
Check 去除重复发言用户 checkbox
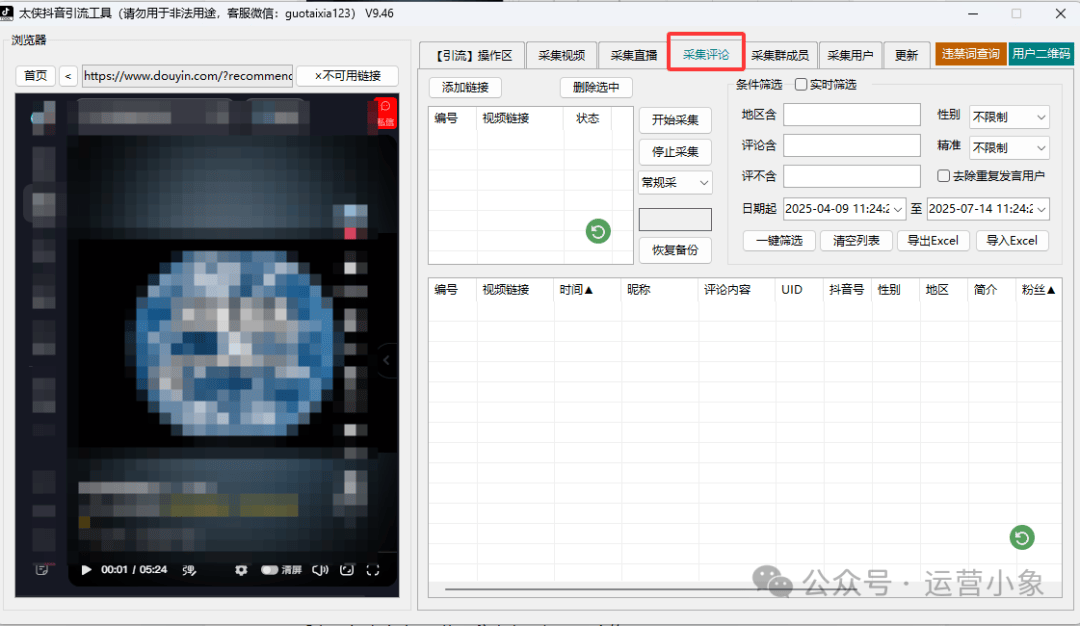[944, 176]
